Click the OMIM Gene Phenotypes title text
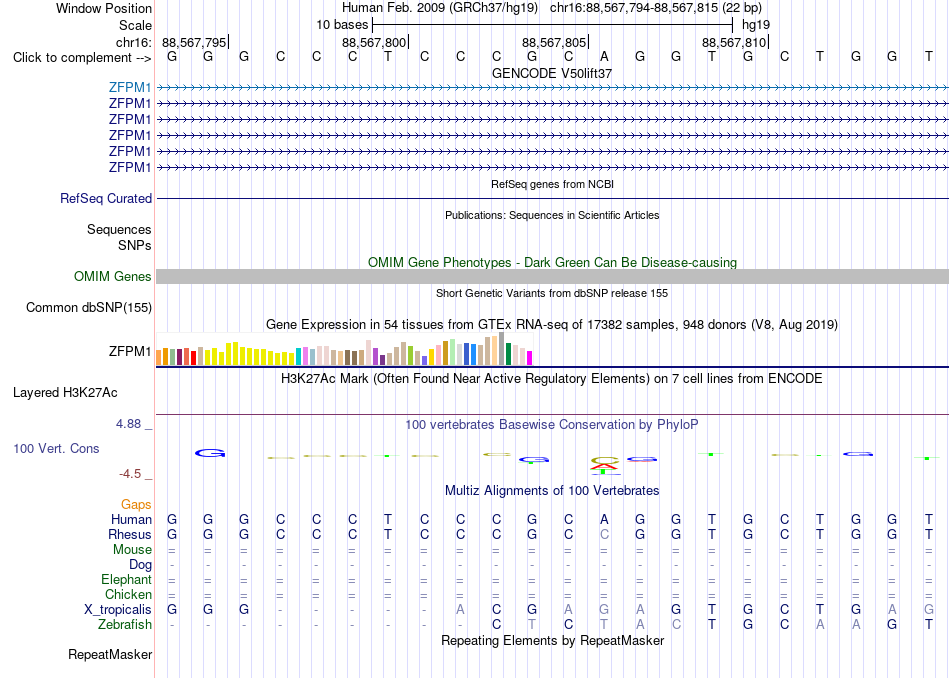Image resolution: width=950 pixels, height=678 pixels. pos(552,262)
